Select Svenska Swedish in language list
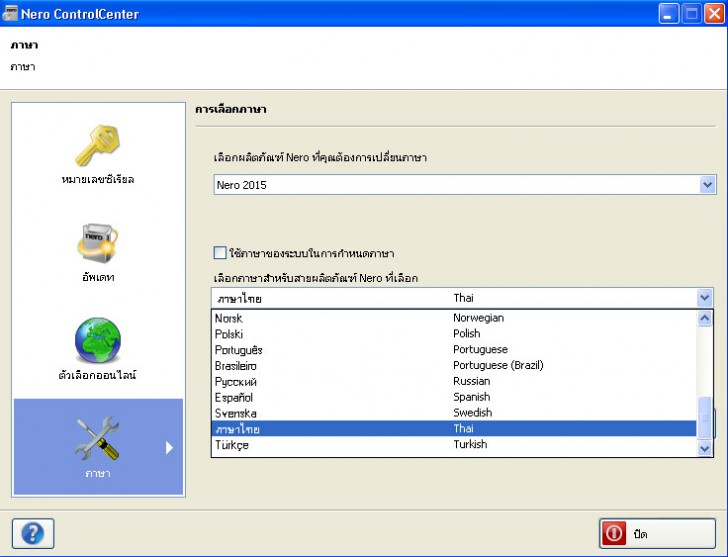This screenshot has height=557, width=728. (454, 413)
